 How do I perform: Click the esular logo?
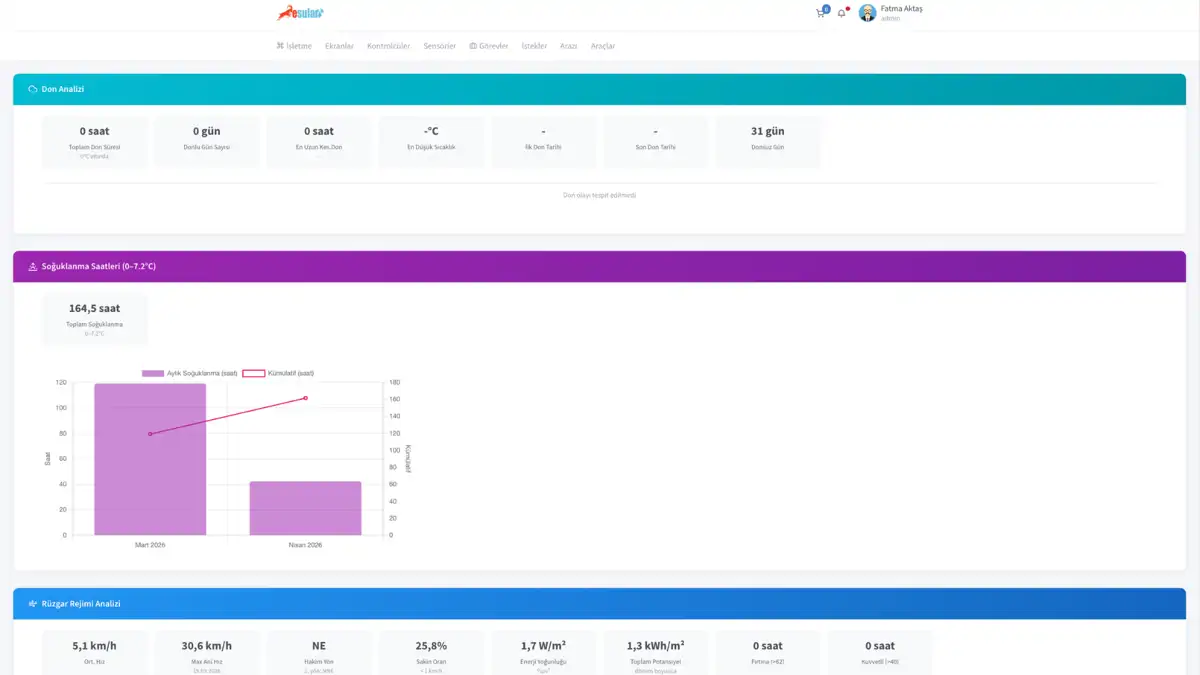coord(301,13)
